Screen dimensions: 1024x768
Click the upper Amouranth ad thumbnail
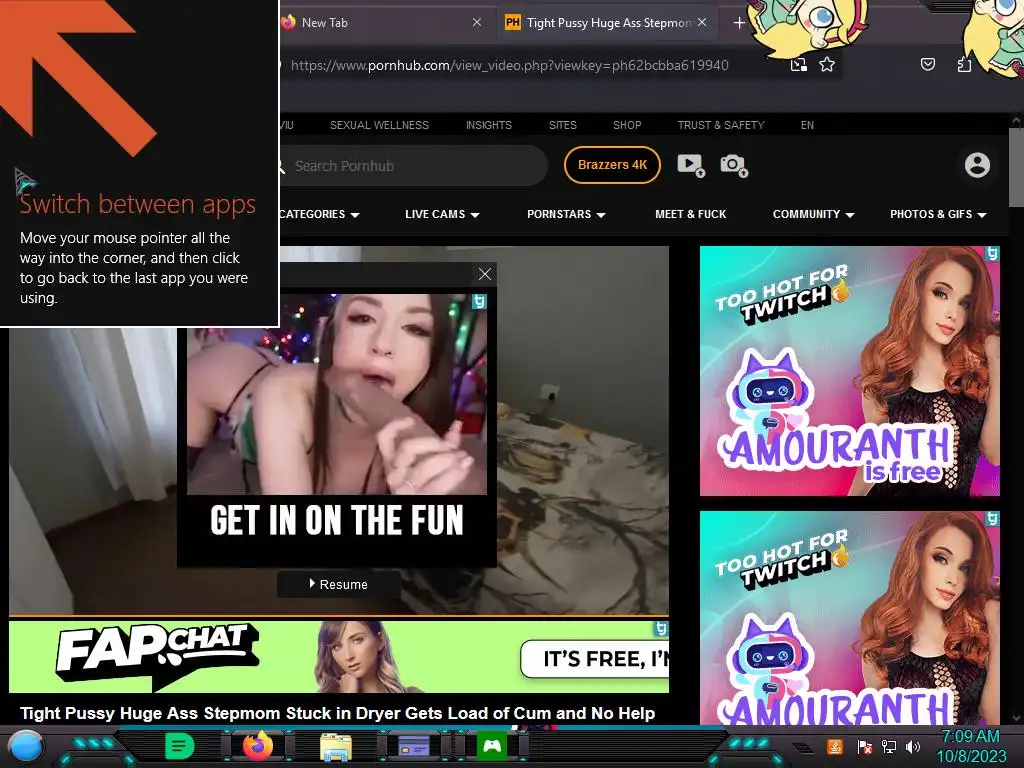pyautogui.click(x=850, y=371)
